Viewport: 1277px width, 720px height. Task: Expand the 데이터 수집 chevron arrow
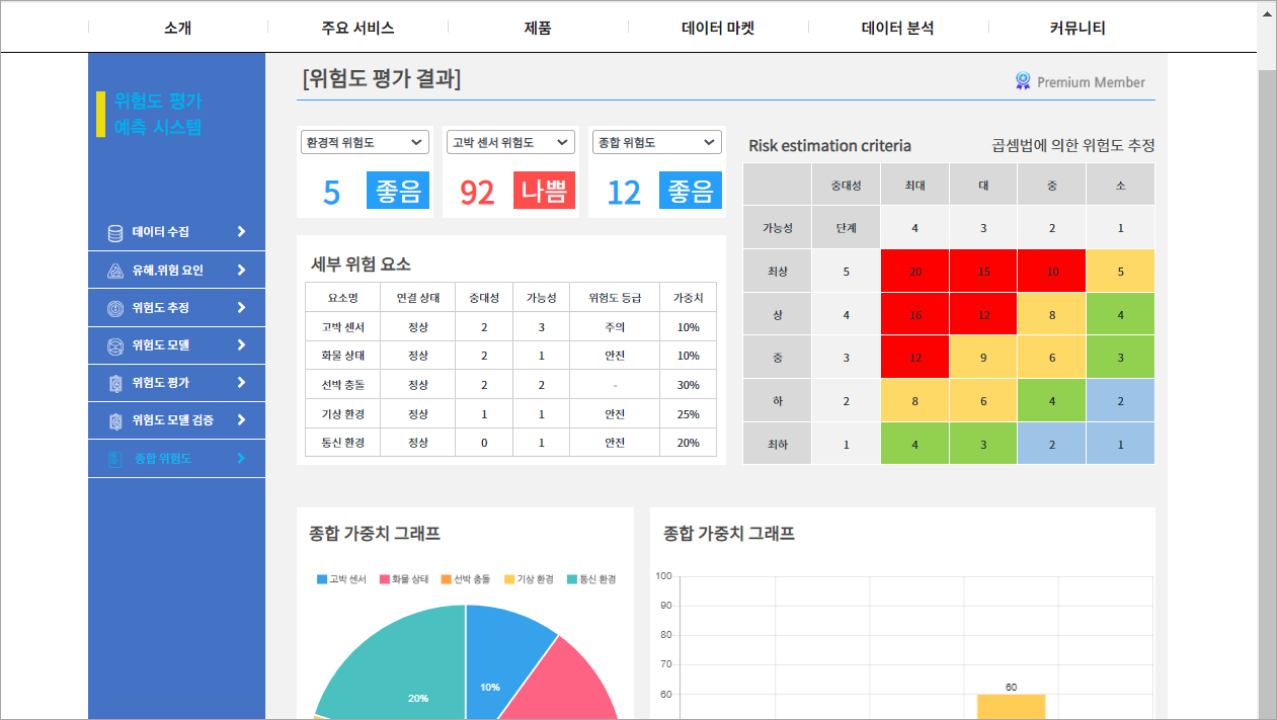[241, 232]
